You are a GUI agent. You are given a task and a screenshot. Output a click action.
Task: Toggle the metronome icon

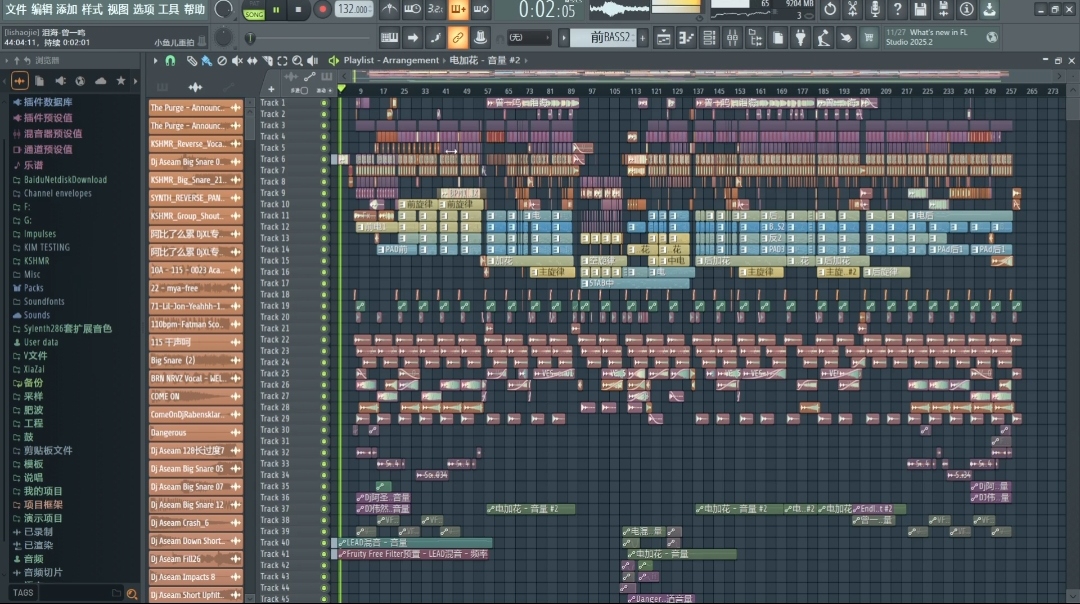tap(389, 10)
